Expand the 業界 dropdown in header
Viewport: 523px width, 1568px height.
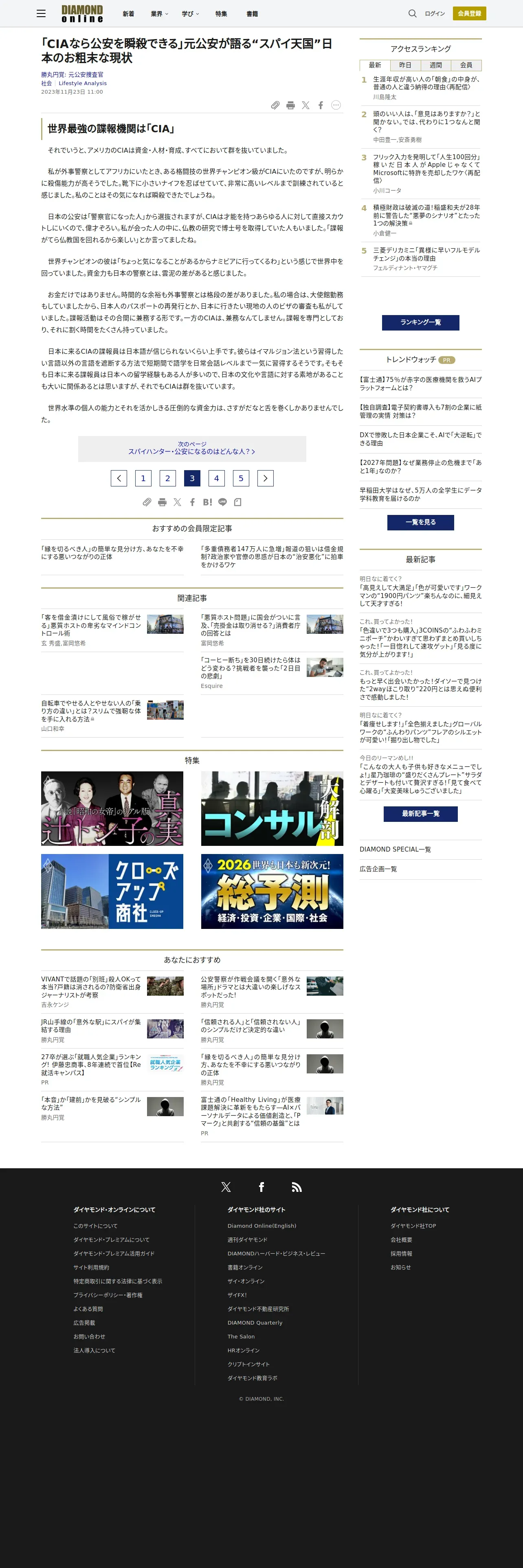tap(160, 13)
